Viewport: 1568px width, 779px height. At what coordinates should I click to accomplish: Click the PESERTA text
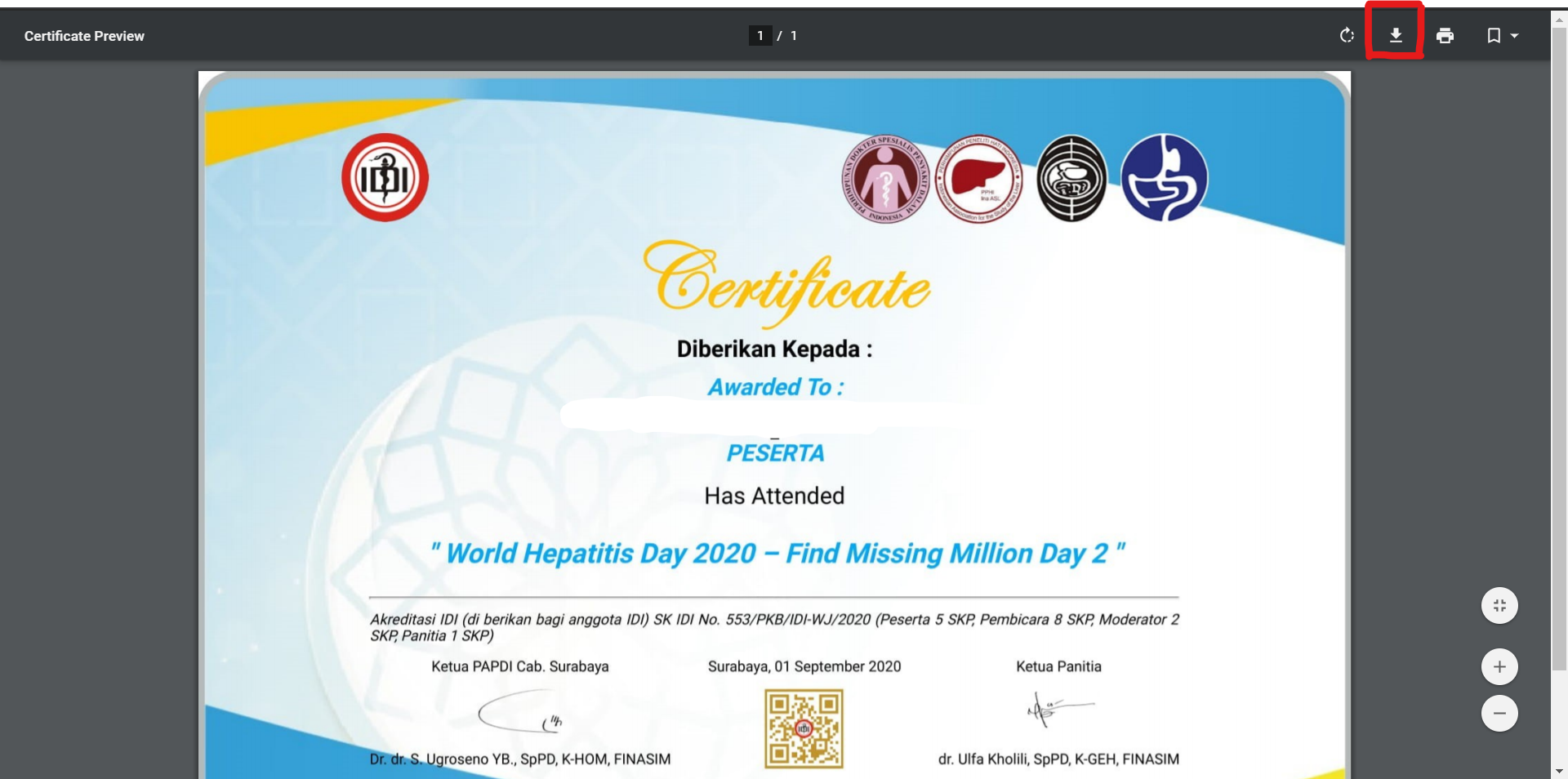775,453
